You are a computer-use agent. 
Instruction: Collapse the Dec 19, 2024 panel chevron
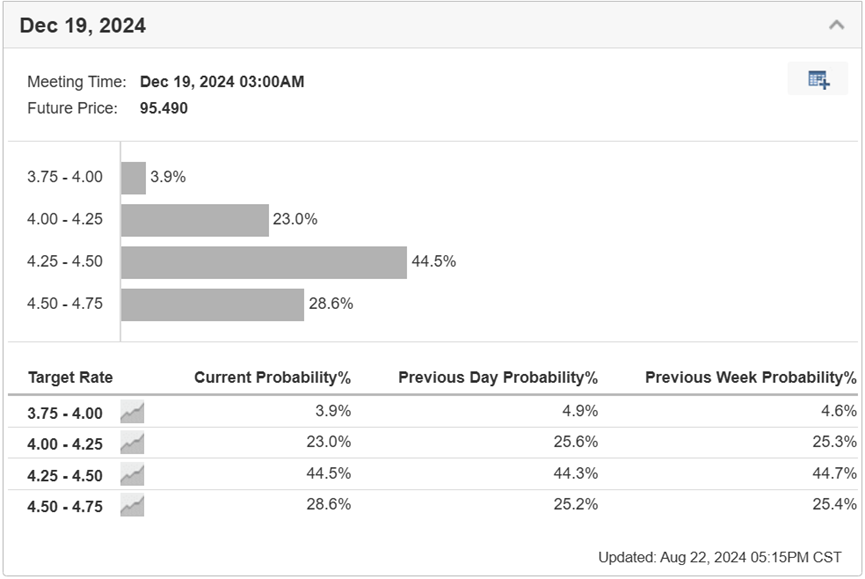pyautogui.click(x=836, y=25)
